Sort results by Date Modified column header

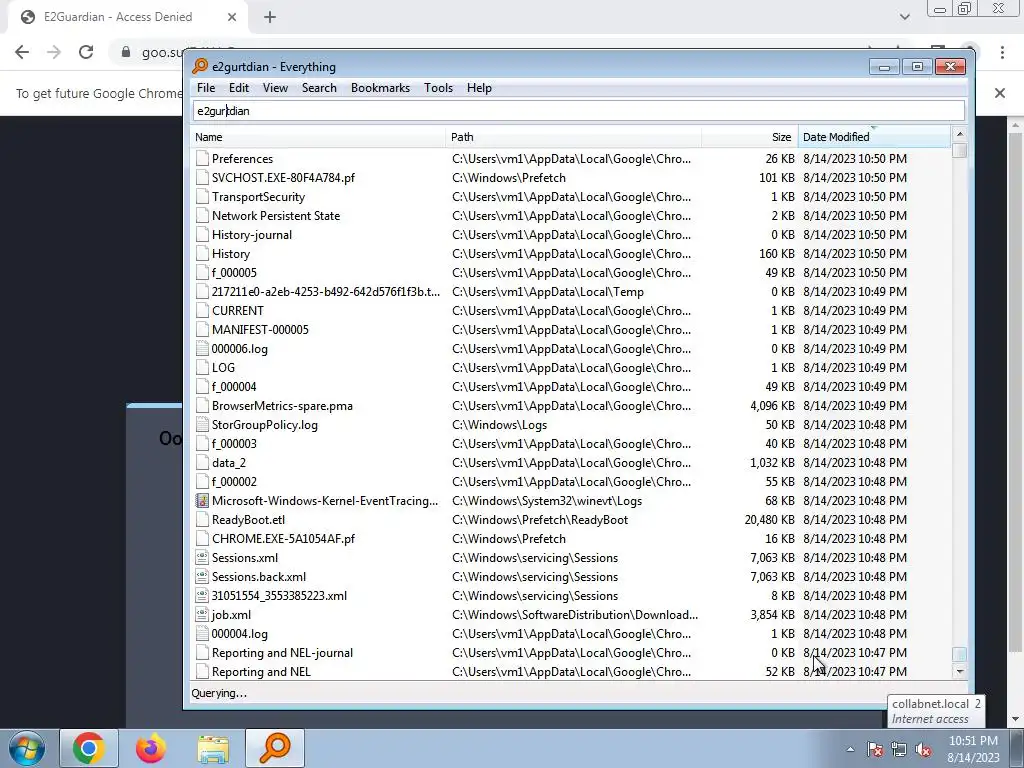pos(874,137)
